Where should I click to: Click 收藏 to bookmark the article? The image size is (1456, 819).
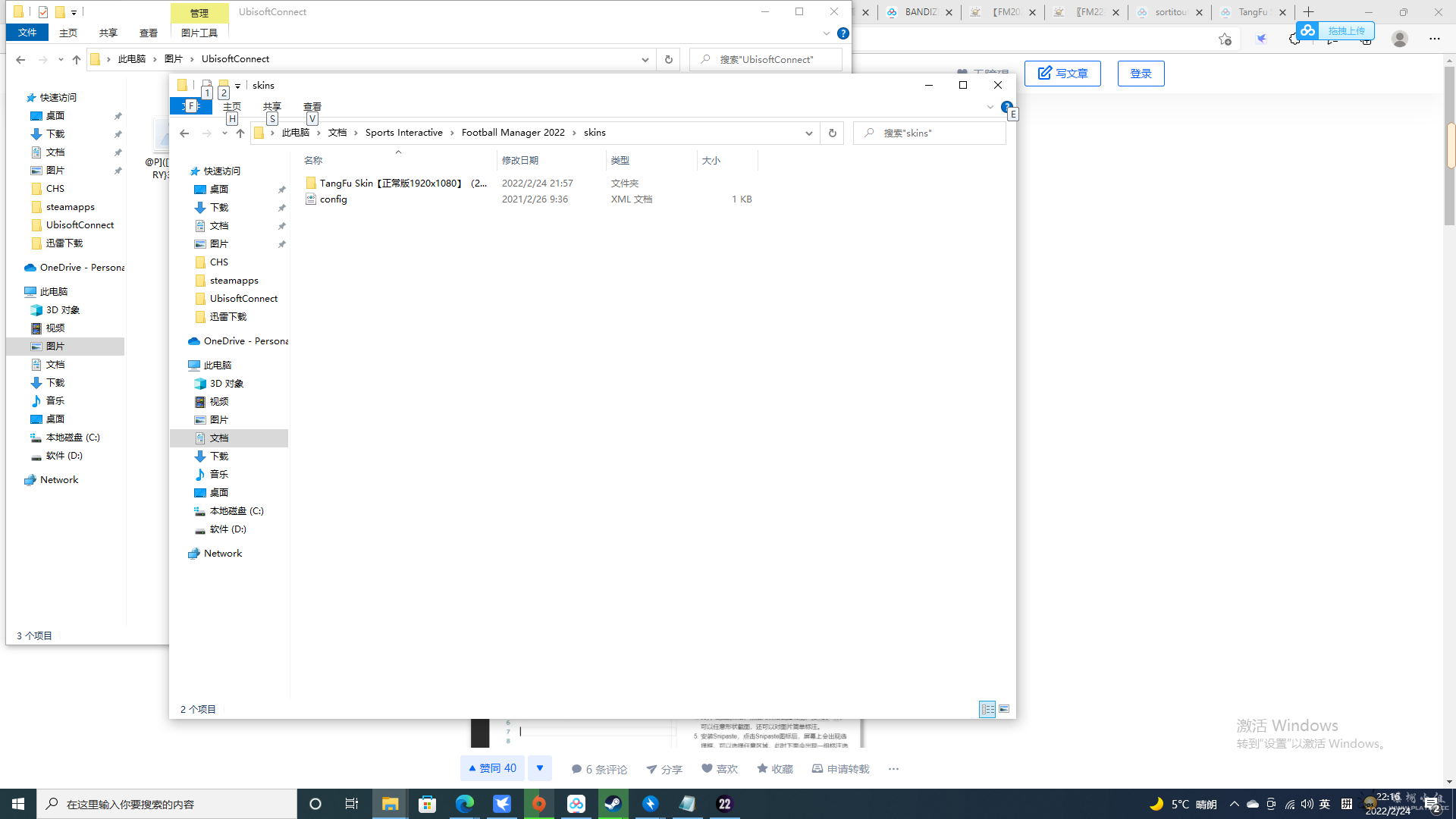tap(775, 769)
